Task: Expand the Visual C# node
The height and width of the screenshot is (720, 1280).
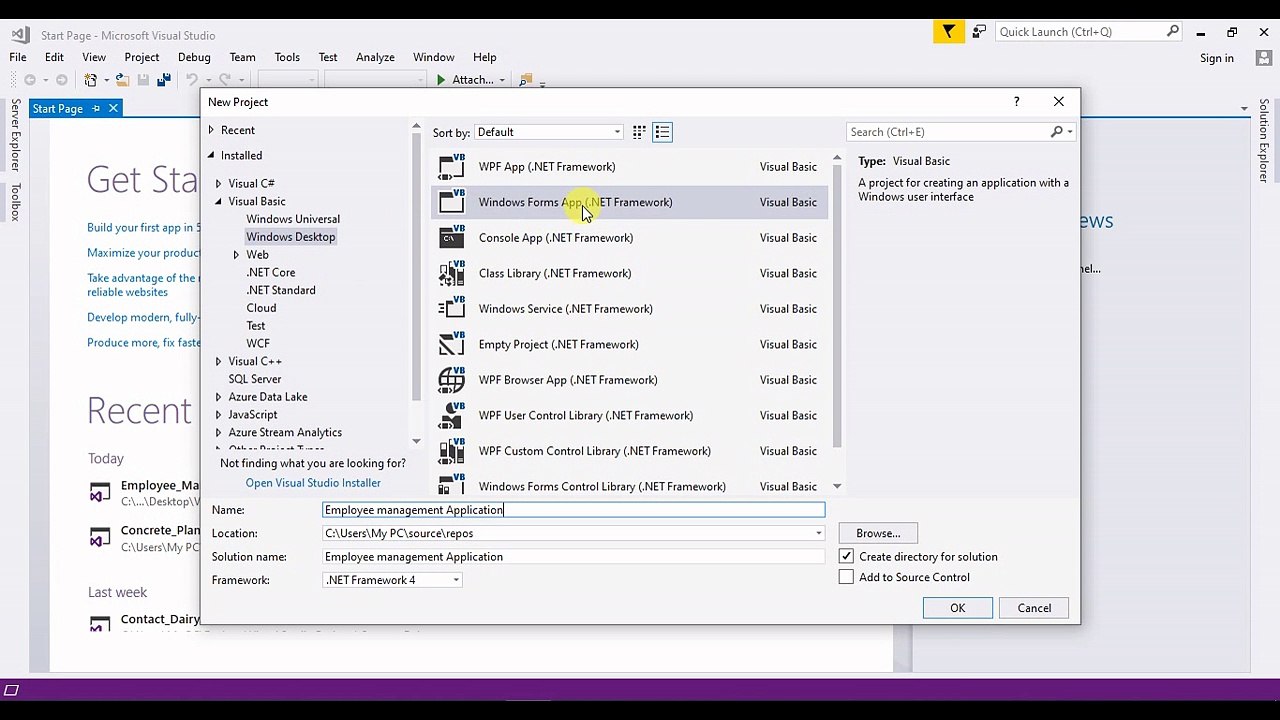Action: click(x=219, y=184)
